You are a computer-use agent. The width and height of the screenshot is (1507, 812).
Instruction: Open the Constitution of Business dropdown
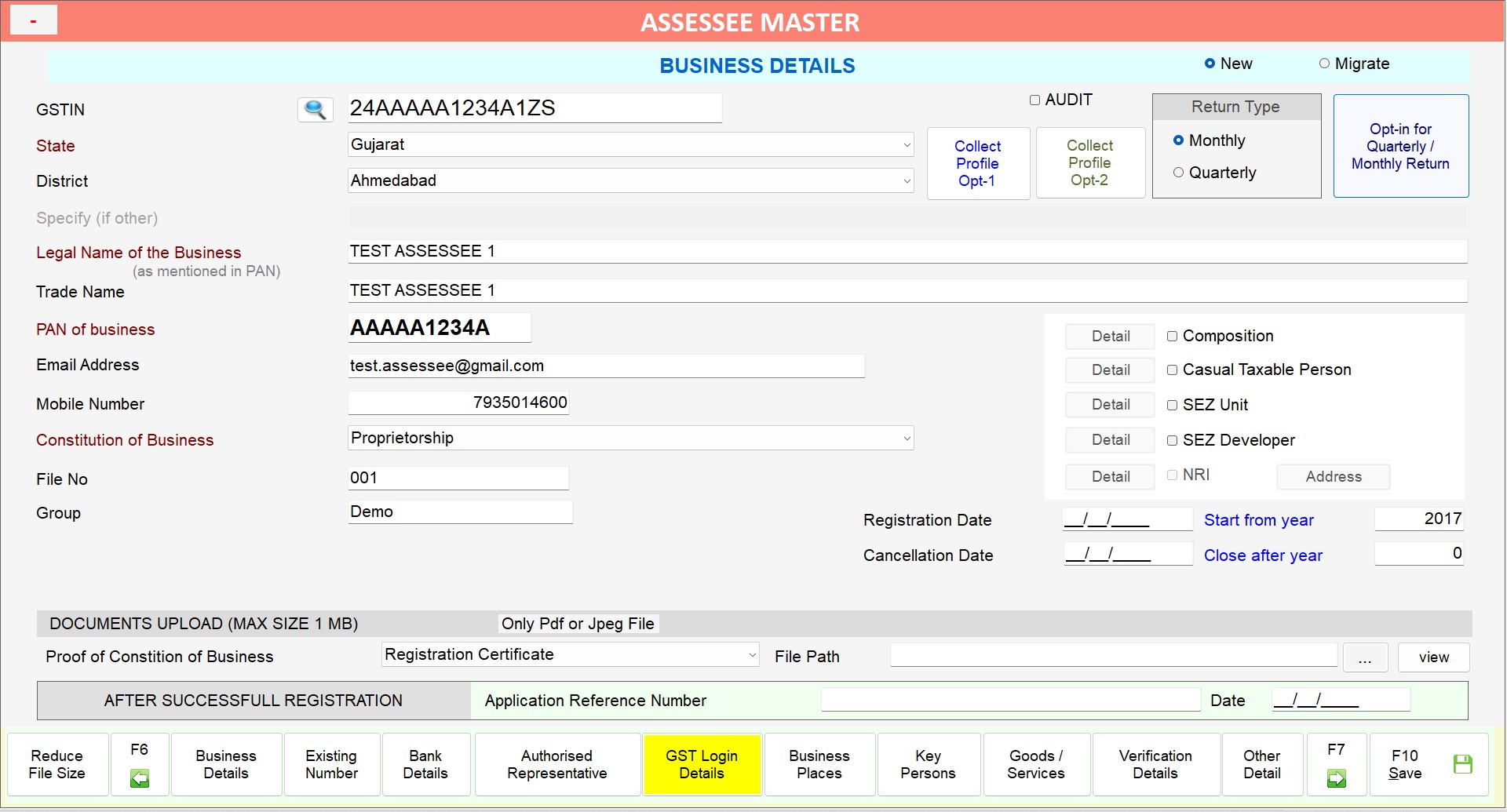pyautogui.click(x=907, y=439)
